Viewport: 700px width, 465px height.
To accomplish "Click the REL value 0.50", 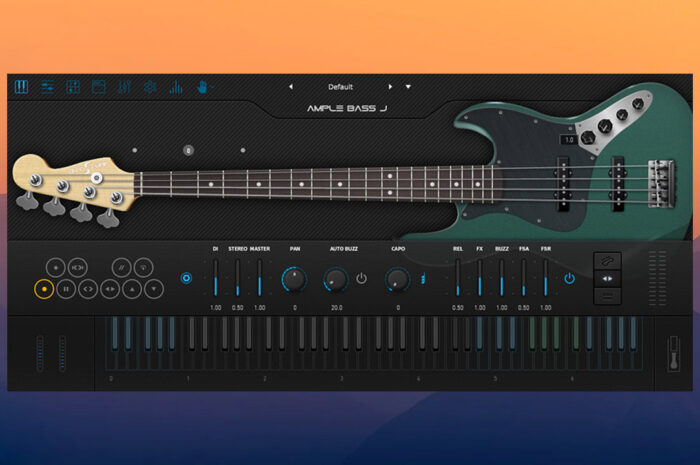I will pos(458,307).
